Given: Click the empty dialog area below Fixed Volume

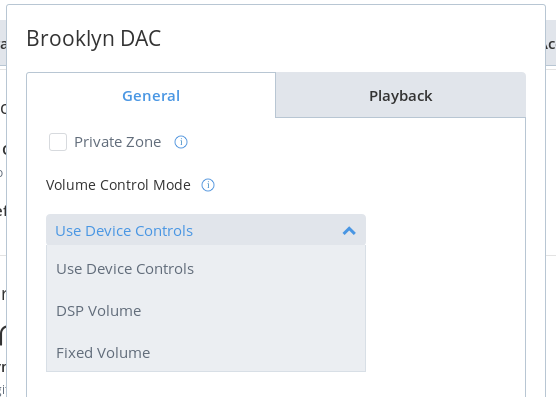Looking at the screenshot, I should coord(206,385).
